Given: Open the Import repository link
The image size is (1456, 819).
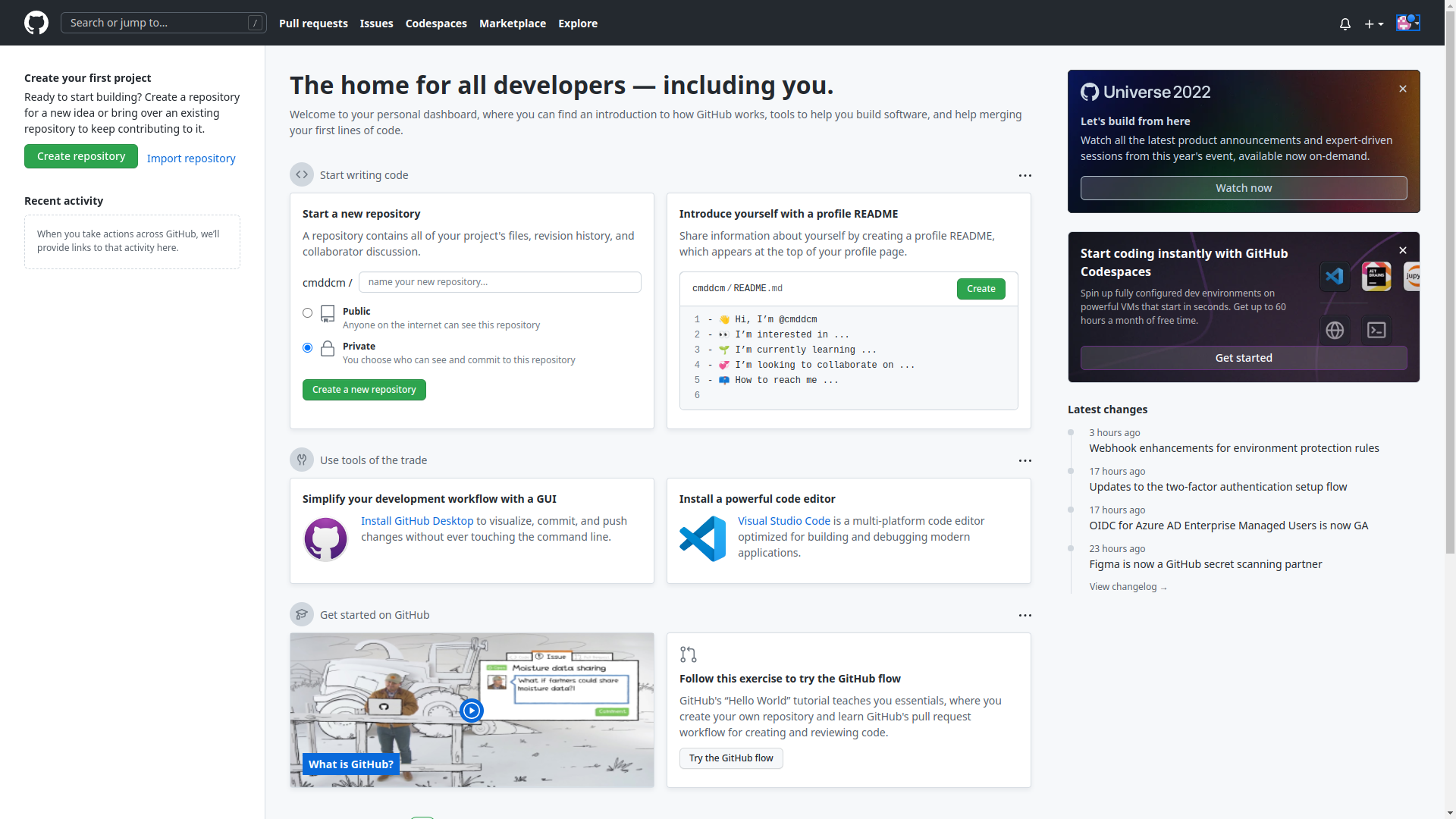Looking at the screenshot, I should point(191,158).
